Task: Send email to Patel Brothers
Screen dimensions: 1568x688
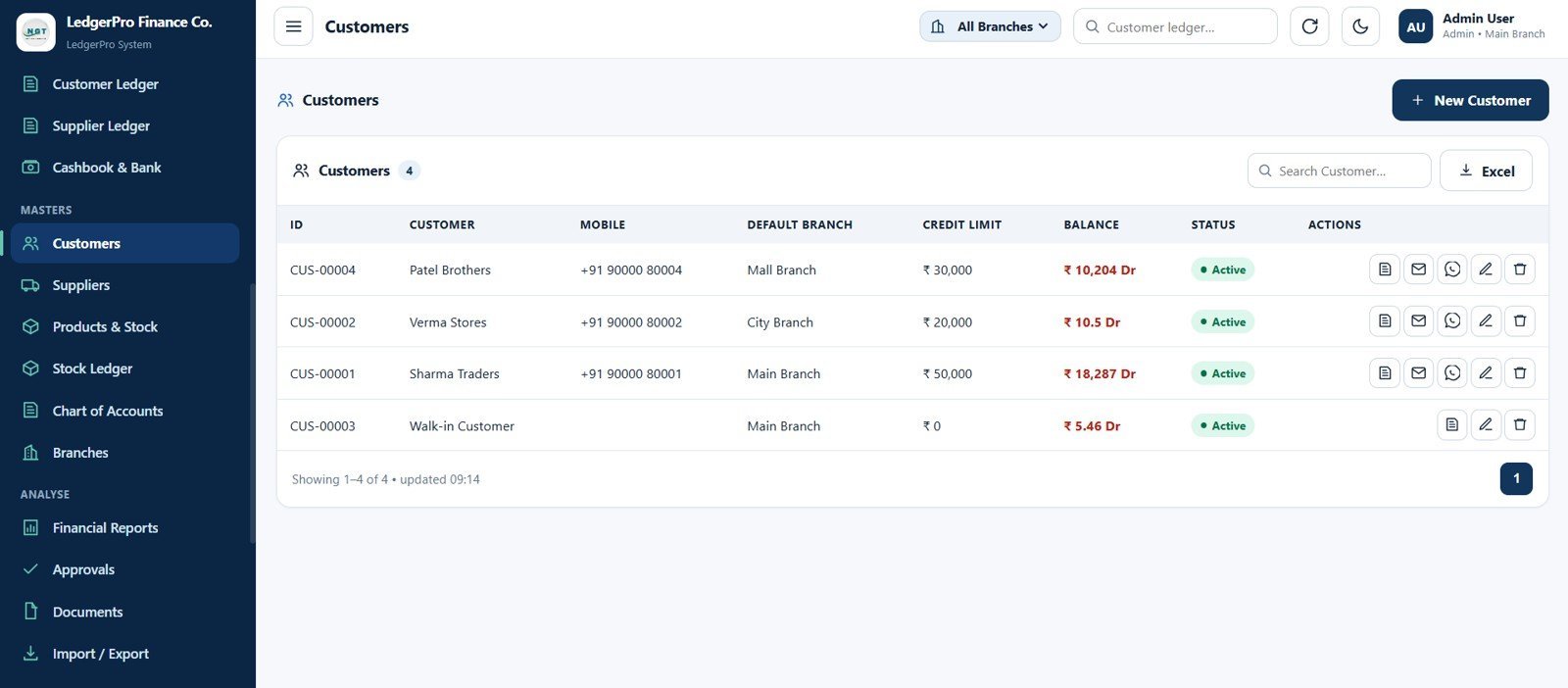Action: (x=1418, y=270)
